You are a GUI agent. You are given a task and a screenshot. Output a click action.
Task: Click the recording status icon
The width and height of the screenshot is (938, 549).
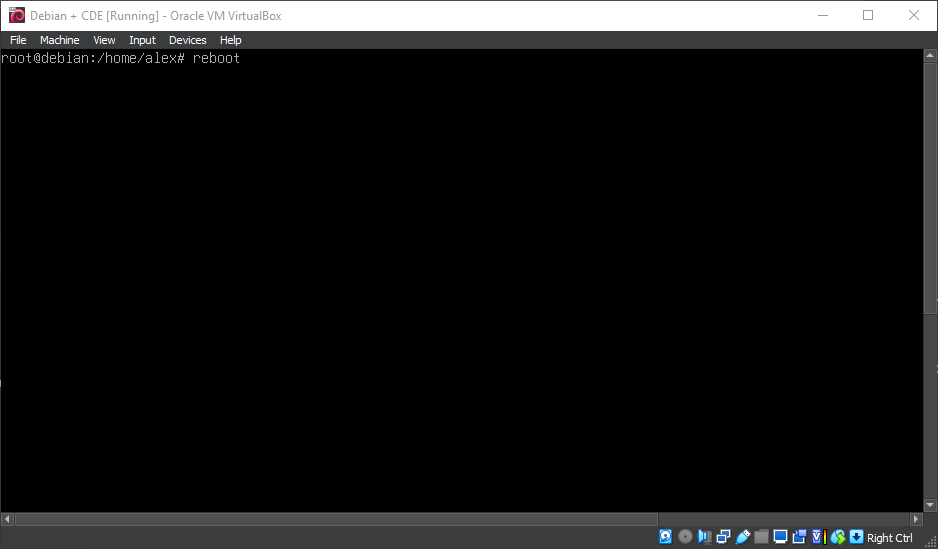point(799,537)
